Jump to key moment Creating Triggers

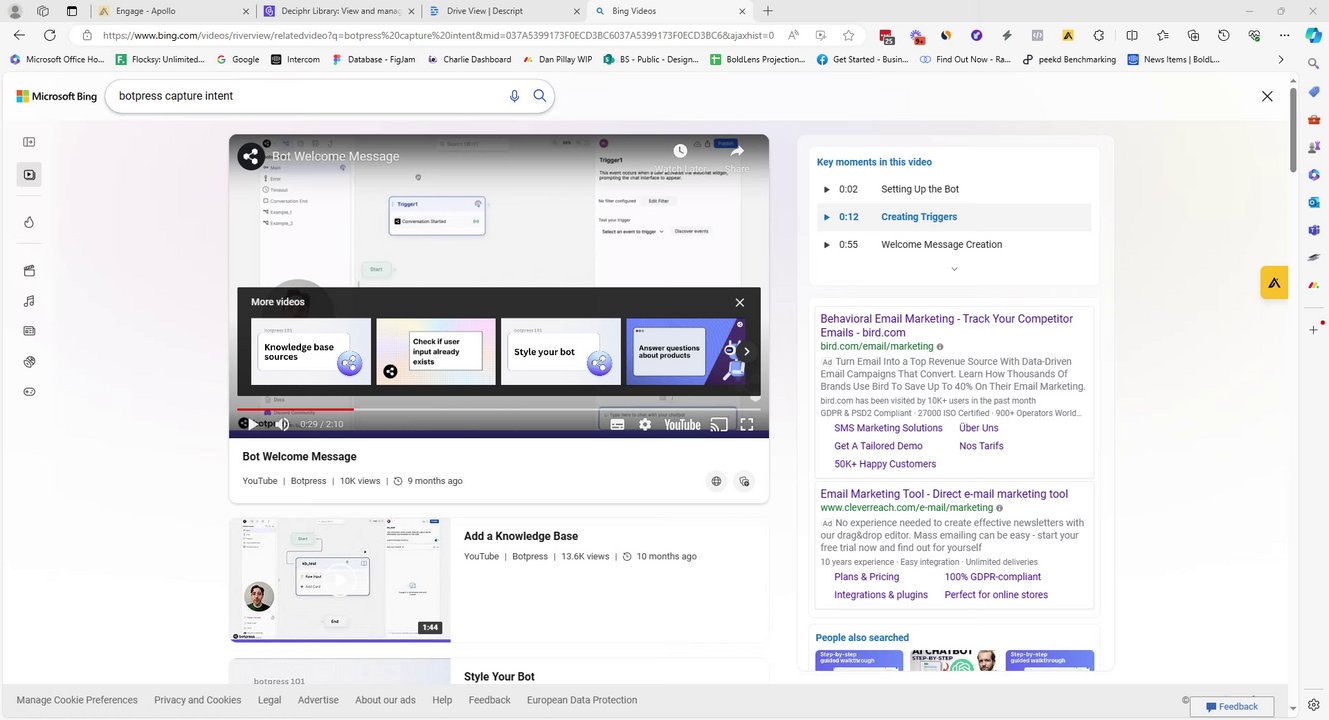click(954, 217)
